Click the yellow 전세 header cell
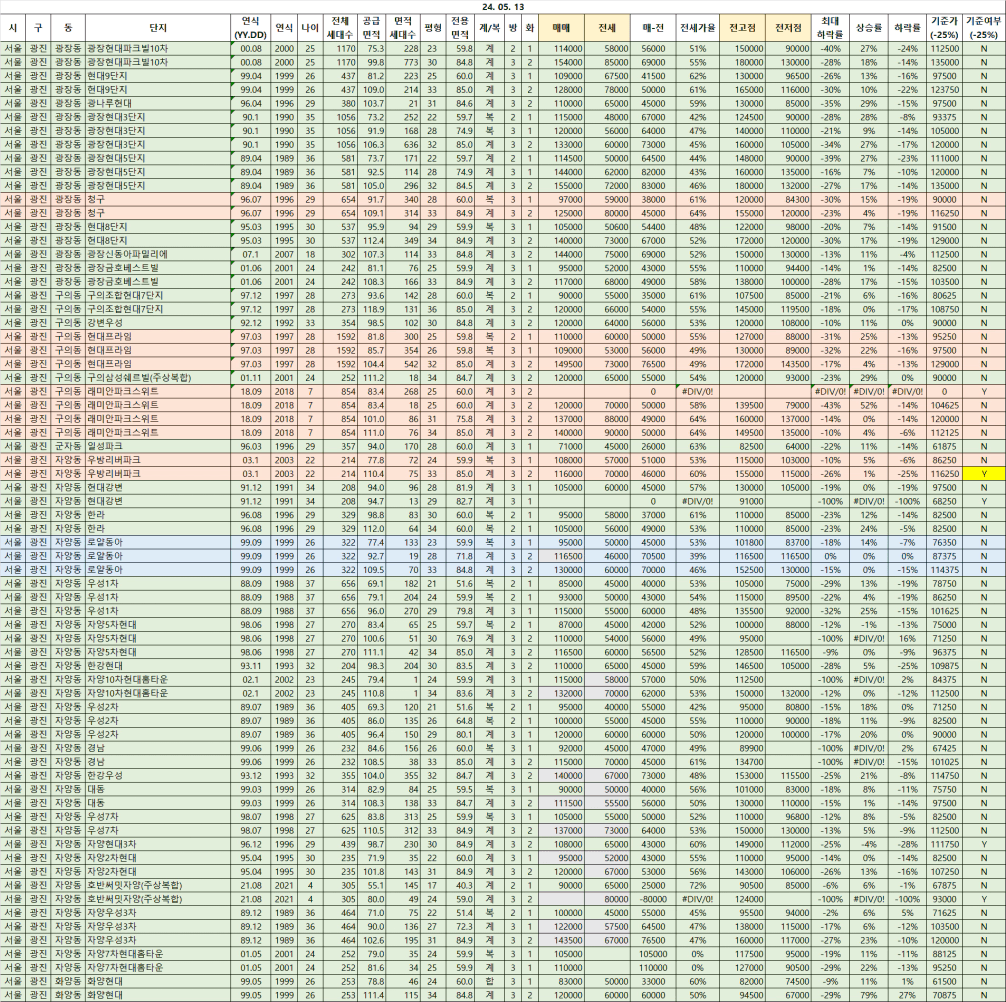 point(607,28)
